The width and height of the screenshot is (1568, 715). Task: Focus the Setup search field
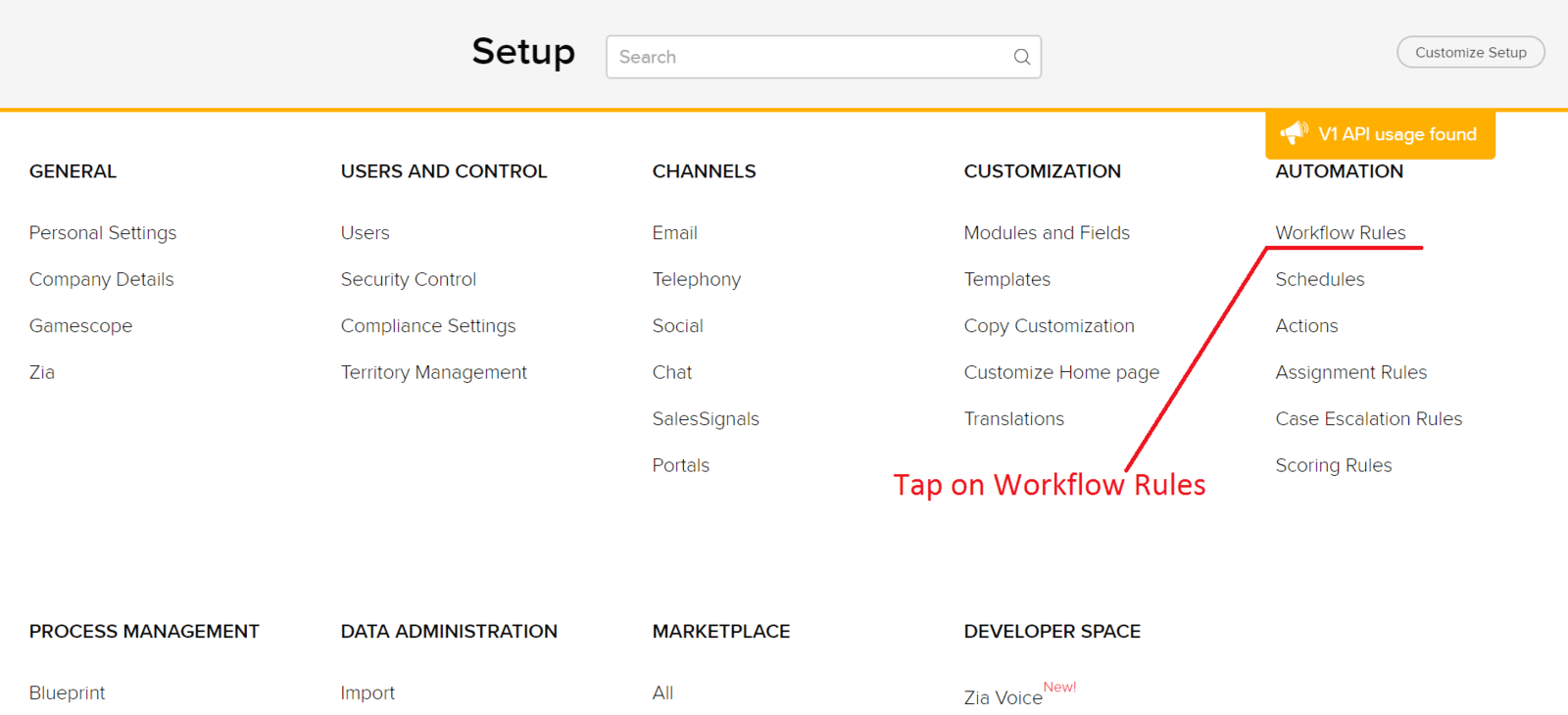coord(823,57)
